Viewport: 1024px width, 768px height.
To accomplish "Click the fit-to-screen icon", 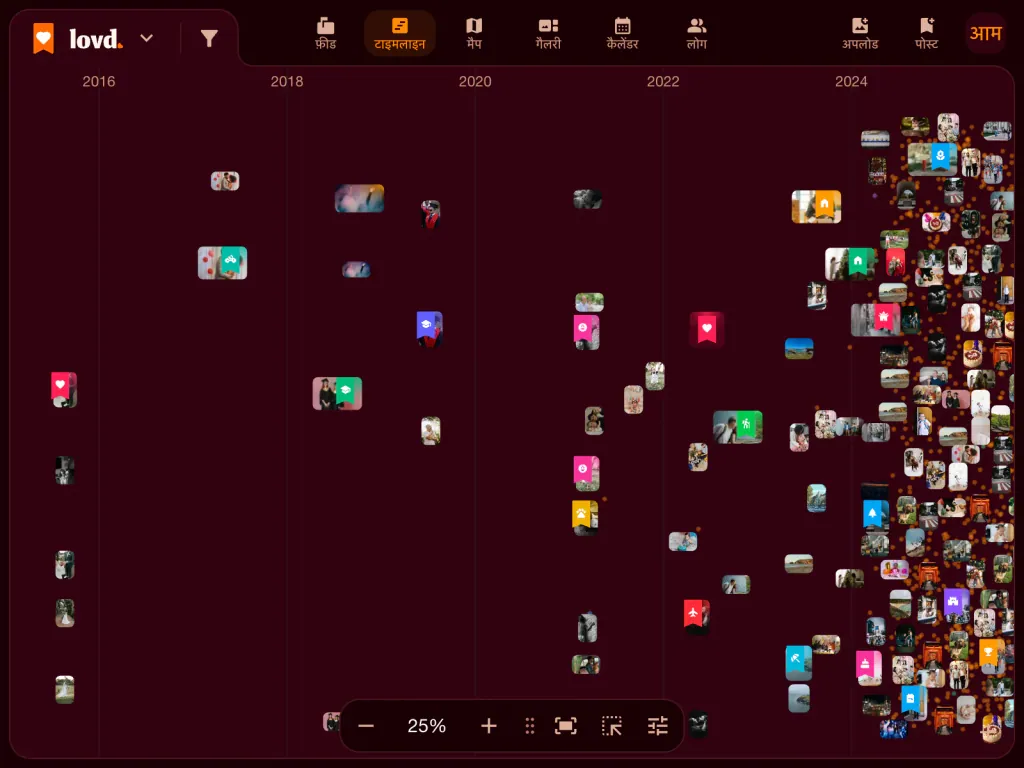I will click(x=566, y=726).
